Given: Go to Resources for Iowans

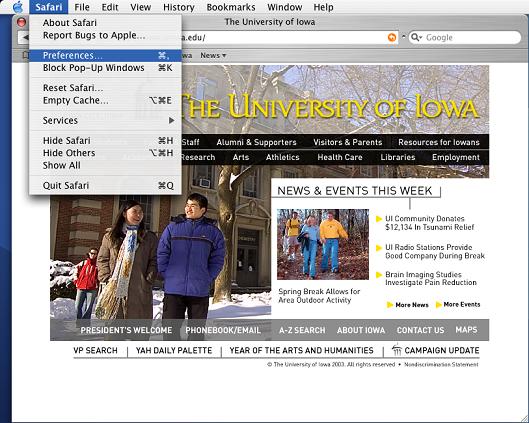Looking at the screenshot, I should coord(439,142).
